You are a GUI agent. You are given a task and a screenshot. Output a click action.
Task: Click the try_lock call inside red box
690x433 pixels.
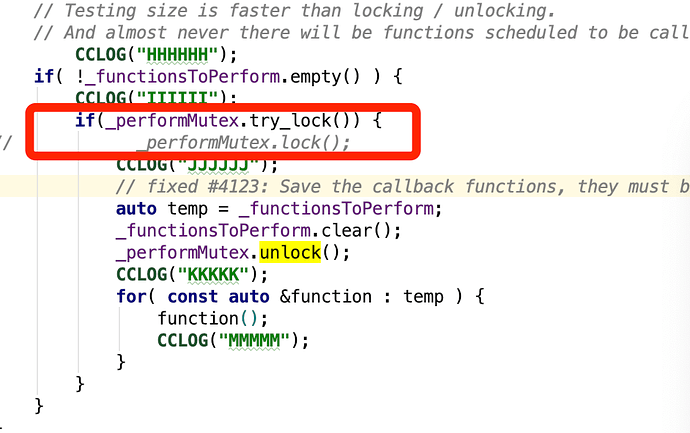(x=290, y=121)
